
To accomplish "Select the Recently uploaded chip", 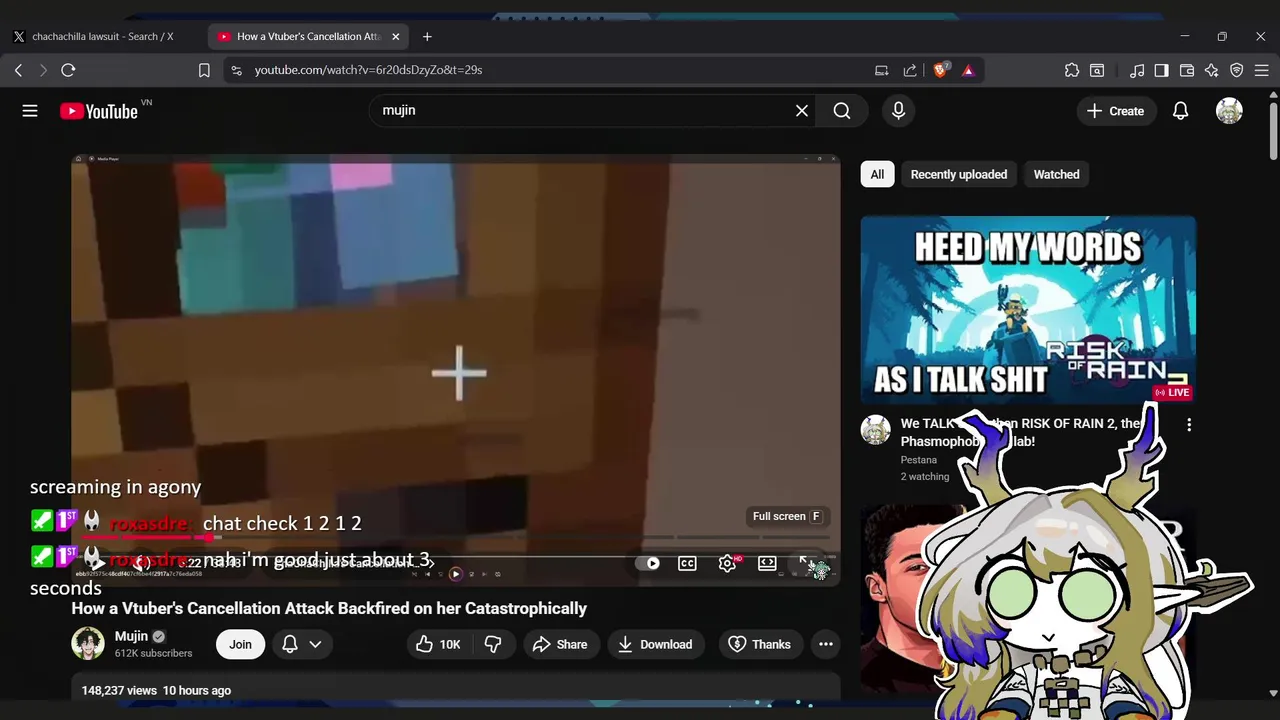I will click(959, 174).
